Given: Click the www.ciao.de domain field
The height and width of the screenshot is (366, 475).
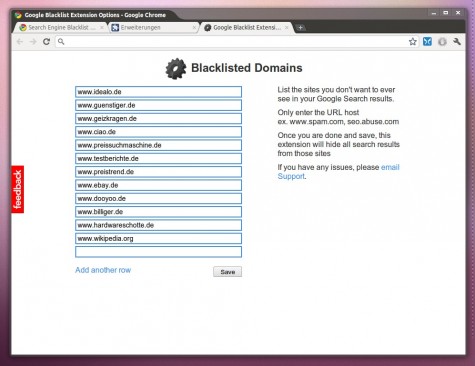Looking at the screenshot, I should click(x=158, y=132).
